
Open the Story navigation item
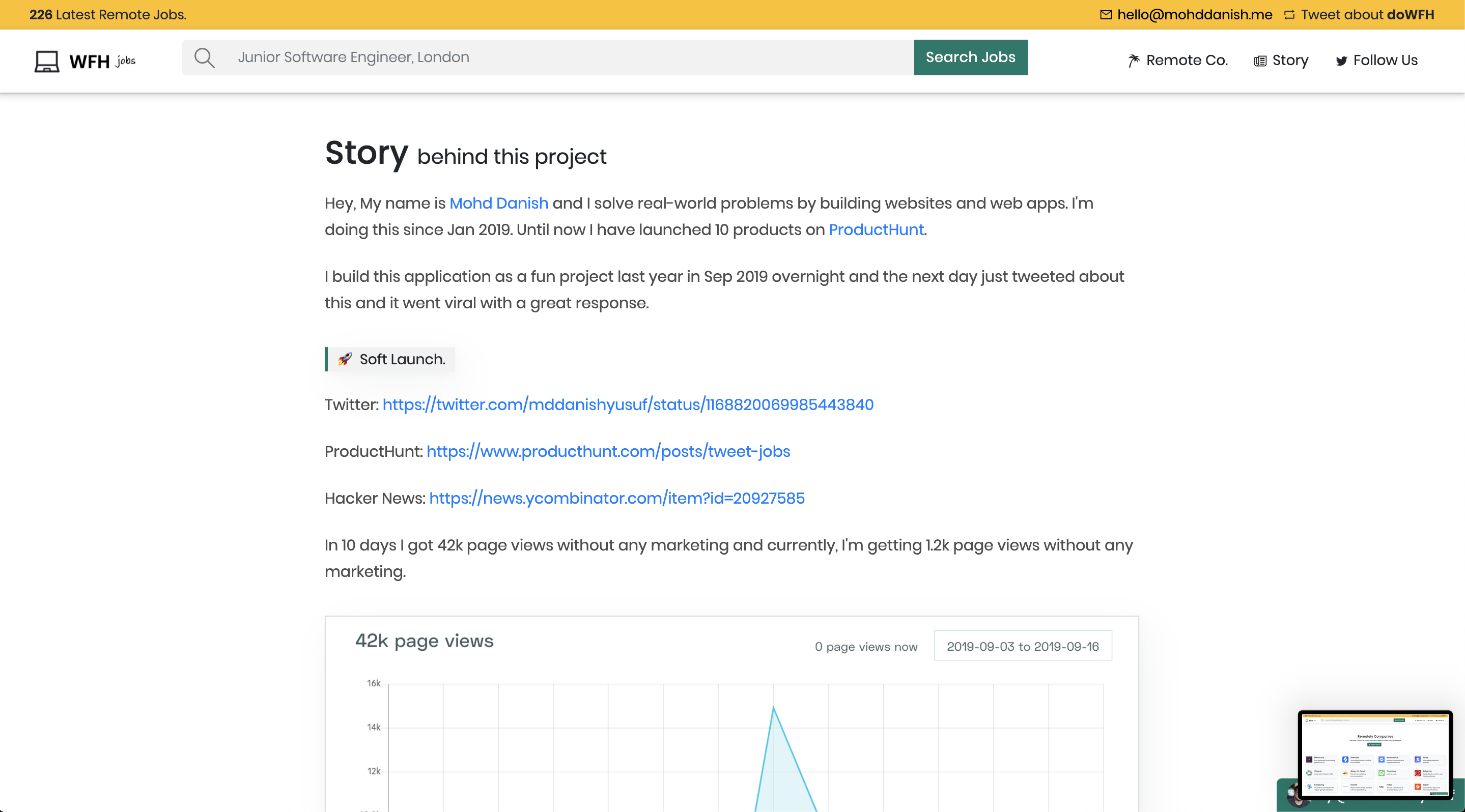(x=1290, y=60)
